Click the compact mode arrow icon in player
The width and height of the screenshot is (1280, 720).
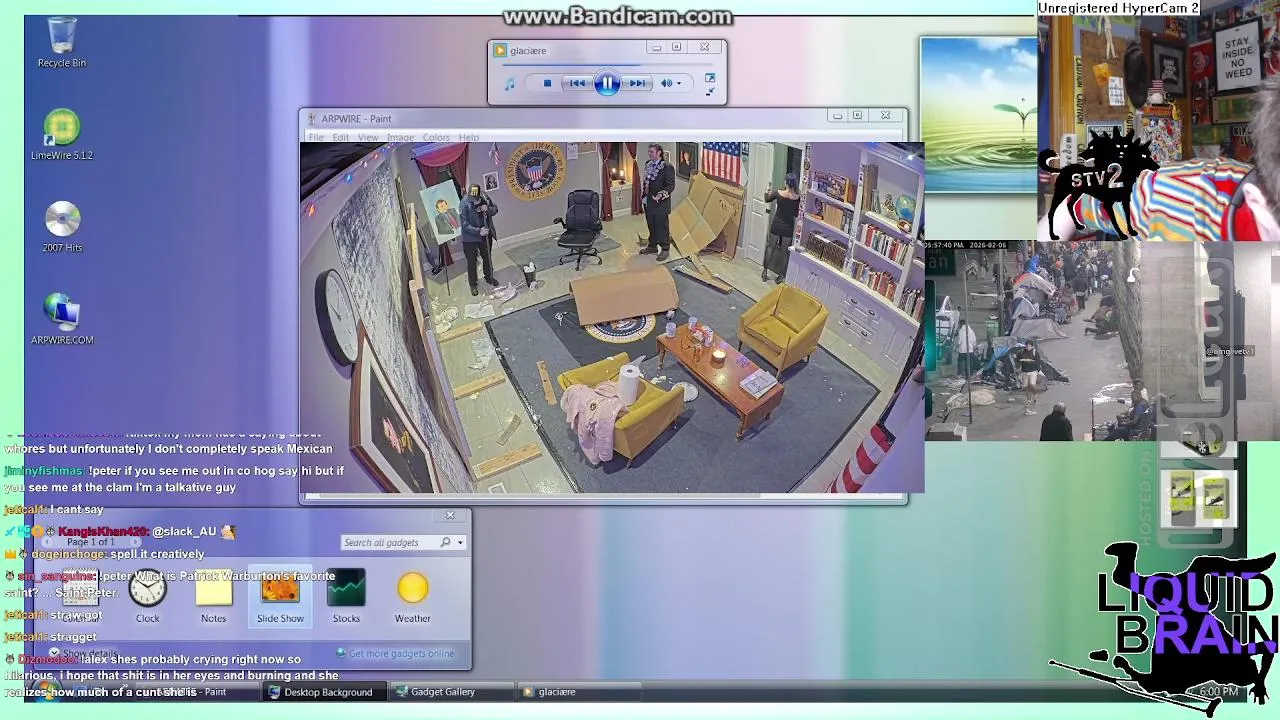point(710,91)
